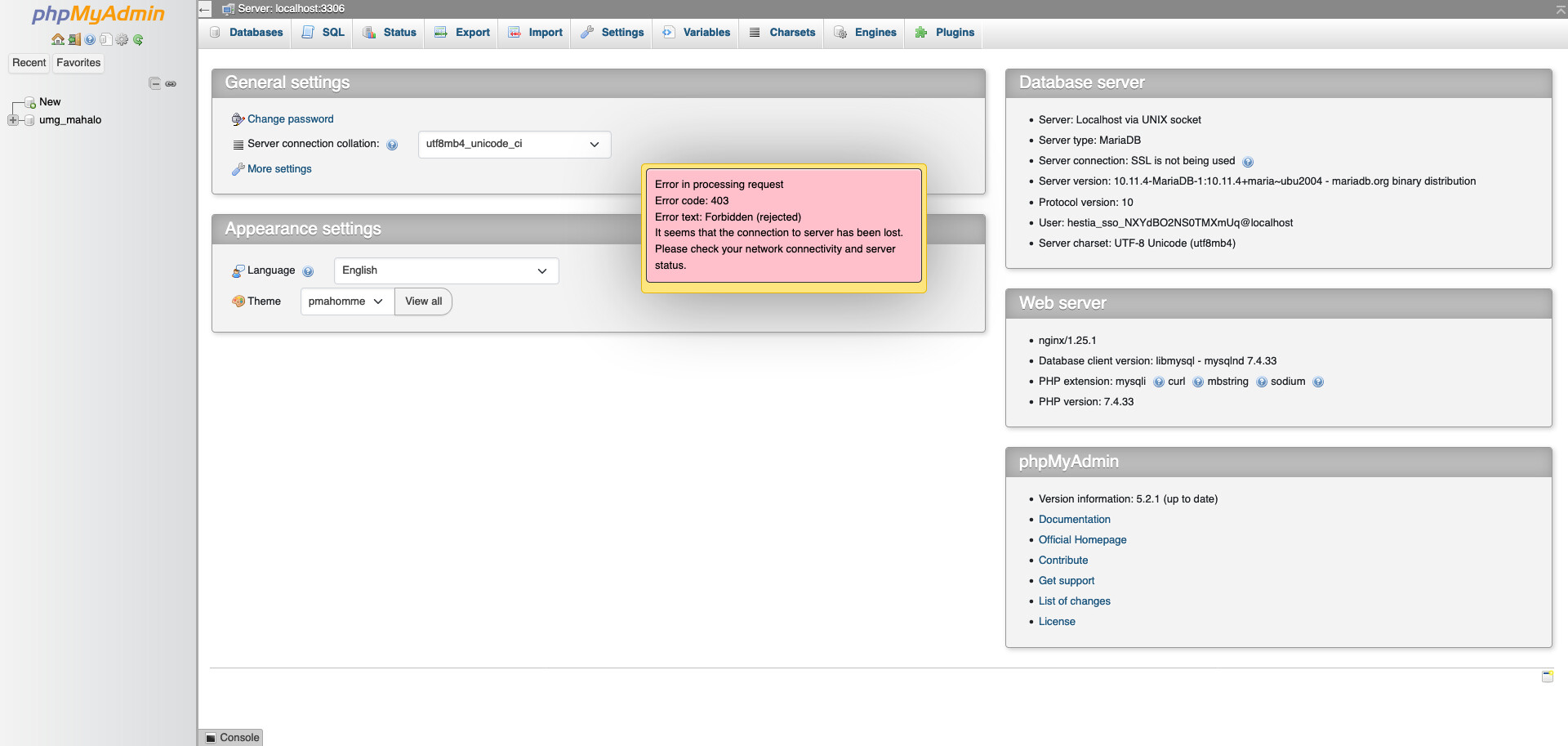Click the page top collapse icon at top right
Screen dimensions: 1568x746
pyautogui.click(x=1561, y=9)
